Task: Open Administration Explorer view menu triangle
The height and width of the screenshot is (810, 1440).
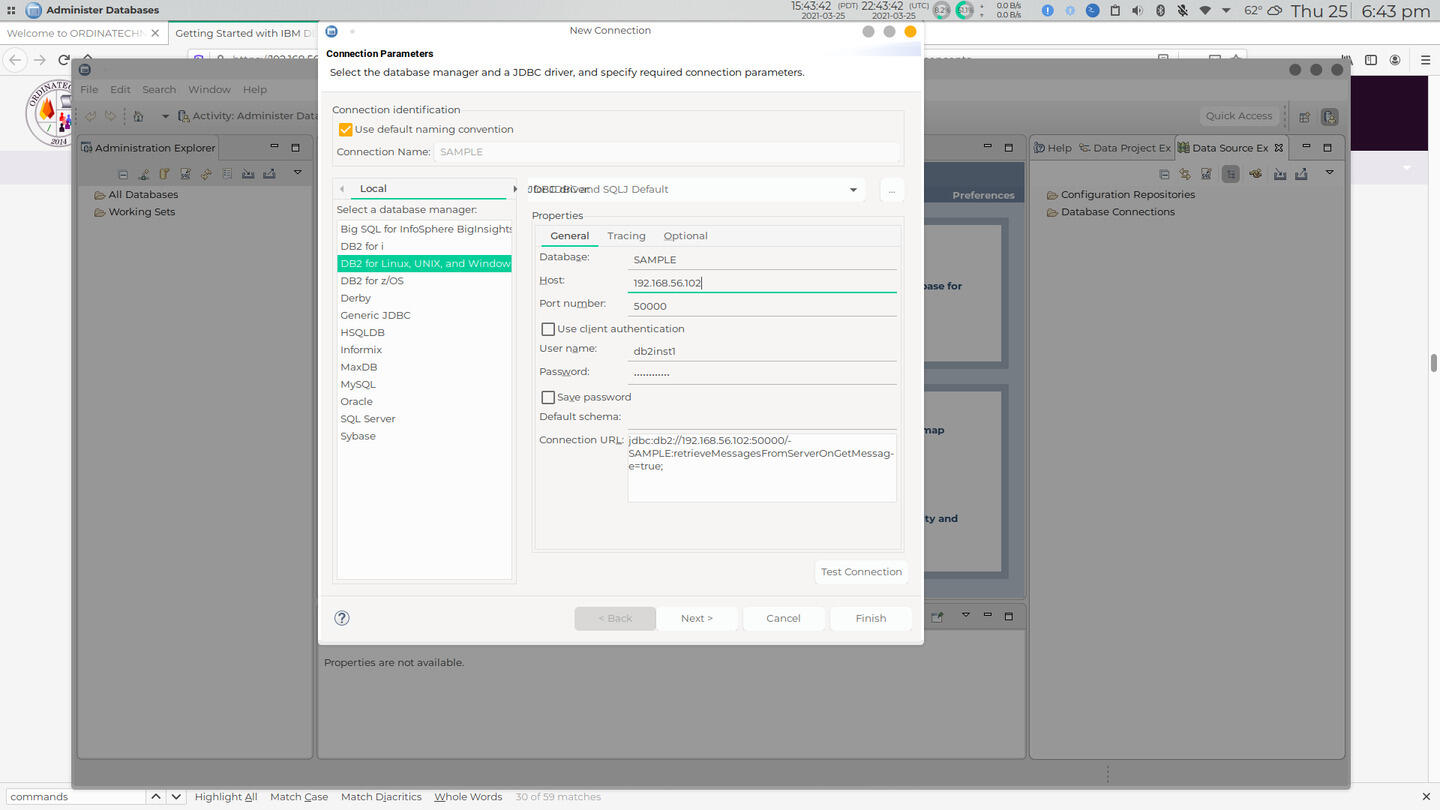Action: pos(297,173)
